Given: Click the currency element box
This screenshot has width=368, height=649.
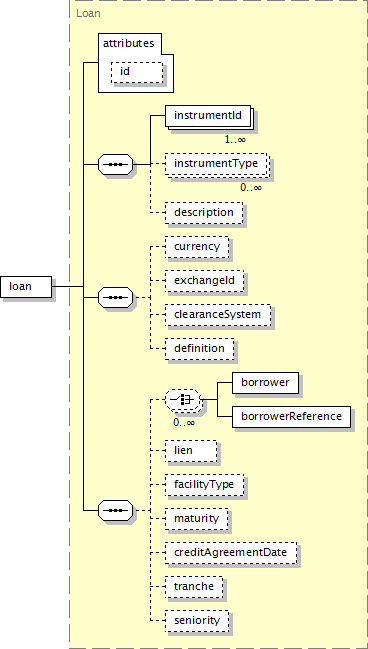Looking at the screenshot, I should (x=197, y=247).
